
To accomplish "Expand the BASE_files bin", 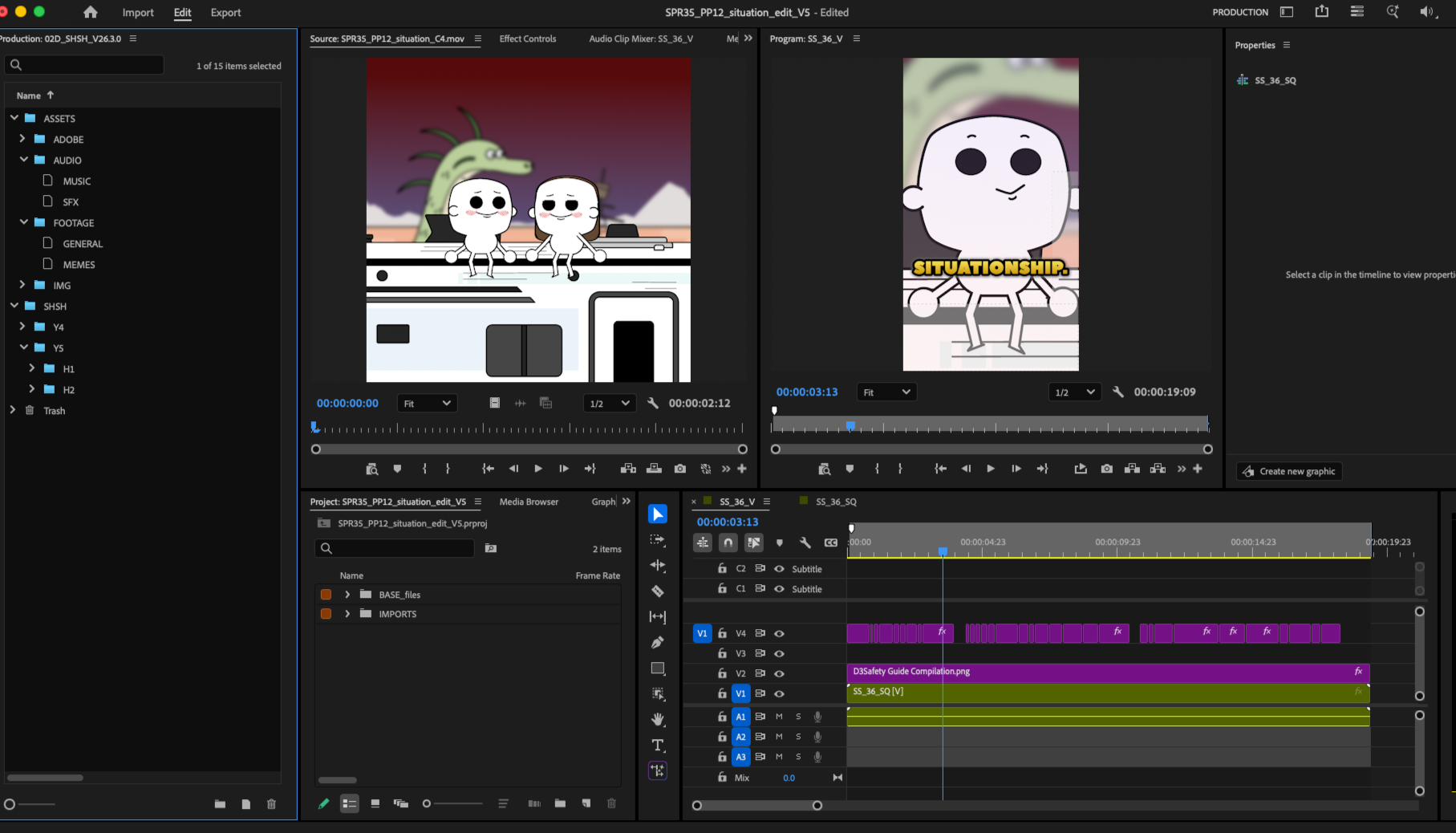I will (x=347, y=595).
